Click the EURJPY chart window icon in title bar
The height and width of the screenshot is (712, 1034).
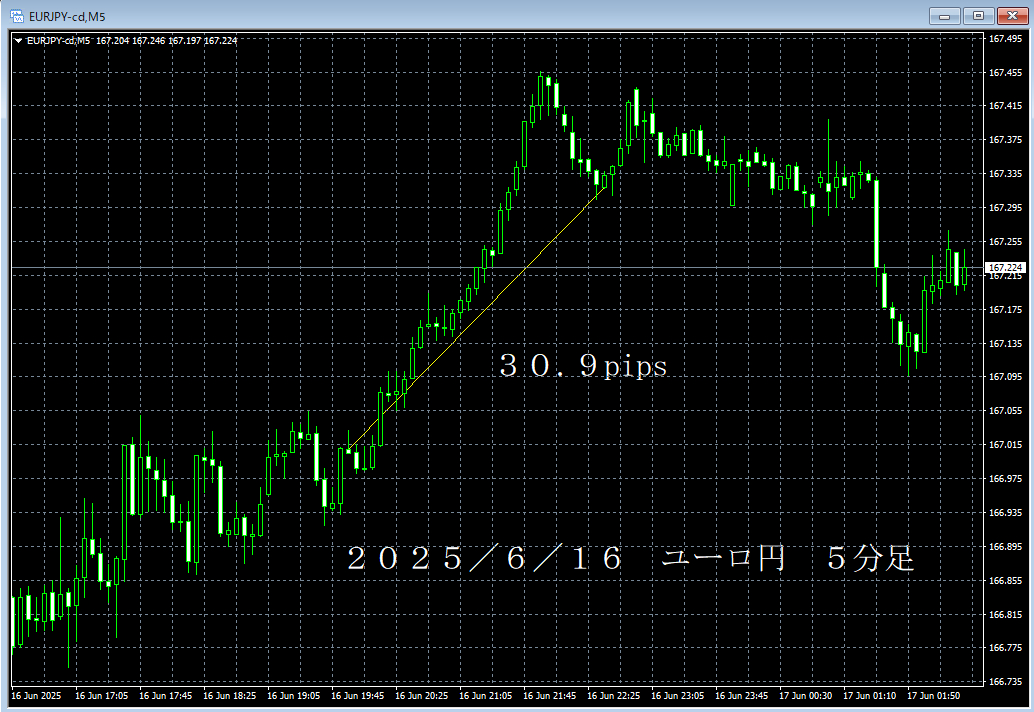click(x=16, y=16)
